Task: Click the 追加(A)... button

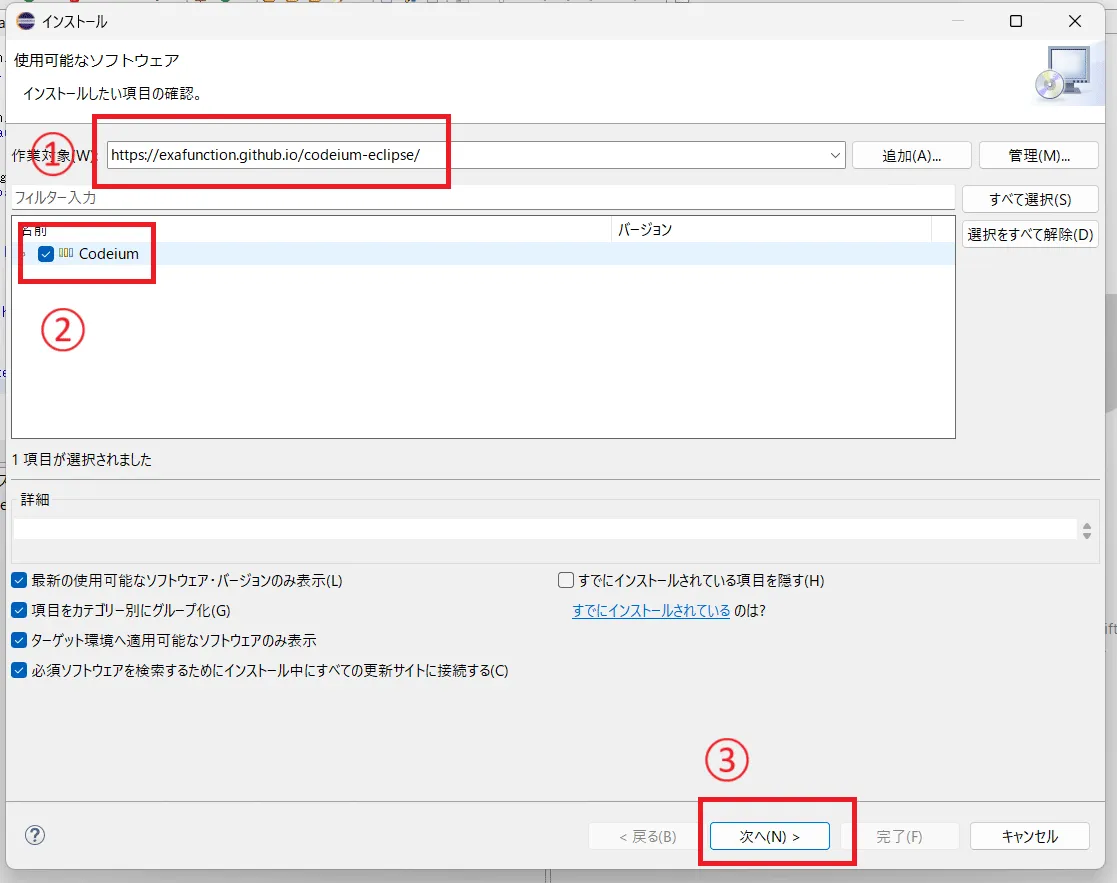Action: tap(911, 155)
